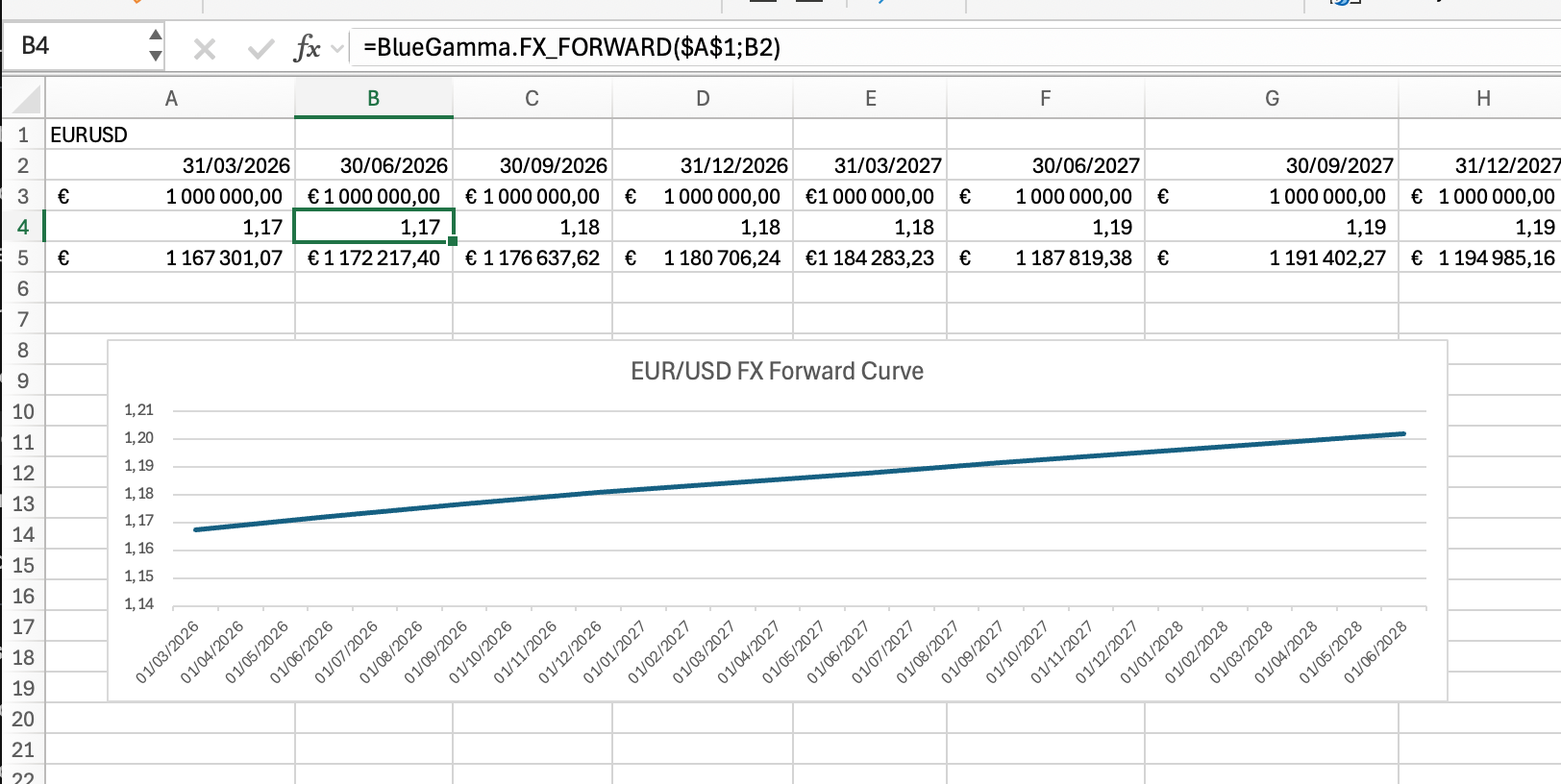Select the chart title EUR/USD FX Forward Curve
The height and width of the screenshot is (784, 1561).
coord(777,372)
